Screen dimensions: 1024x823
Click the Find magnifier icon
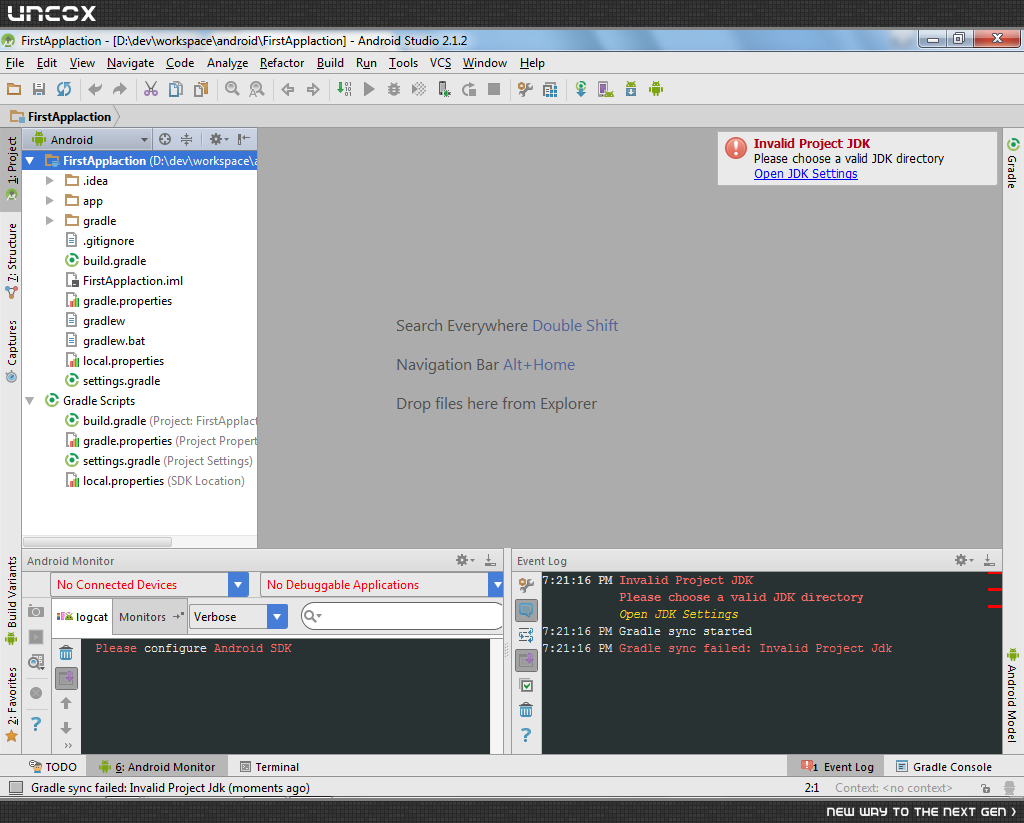[x=232, y=89]
